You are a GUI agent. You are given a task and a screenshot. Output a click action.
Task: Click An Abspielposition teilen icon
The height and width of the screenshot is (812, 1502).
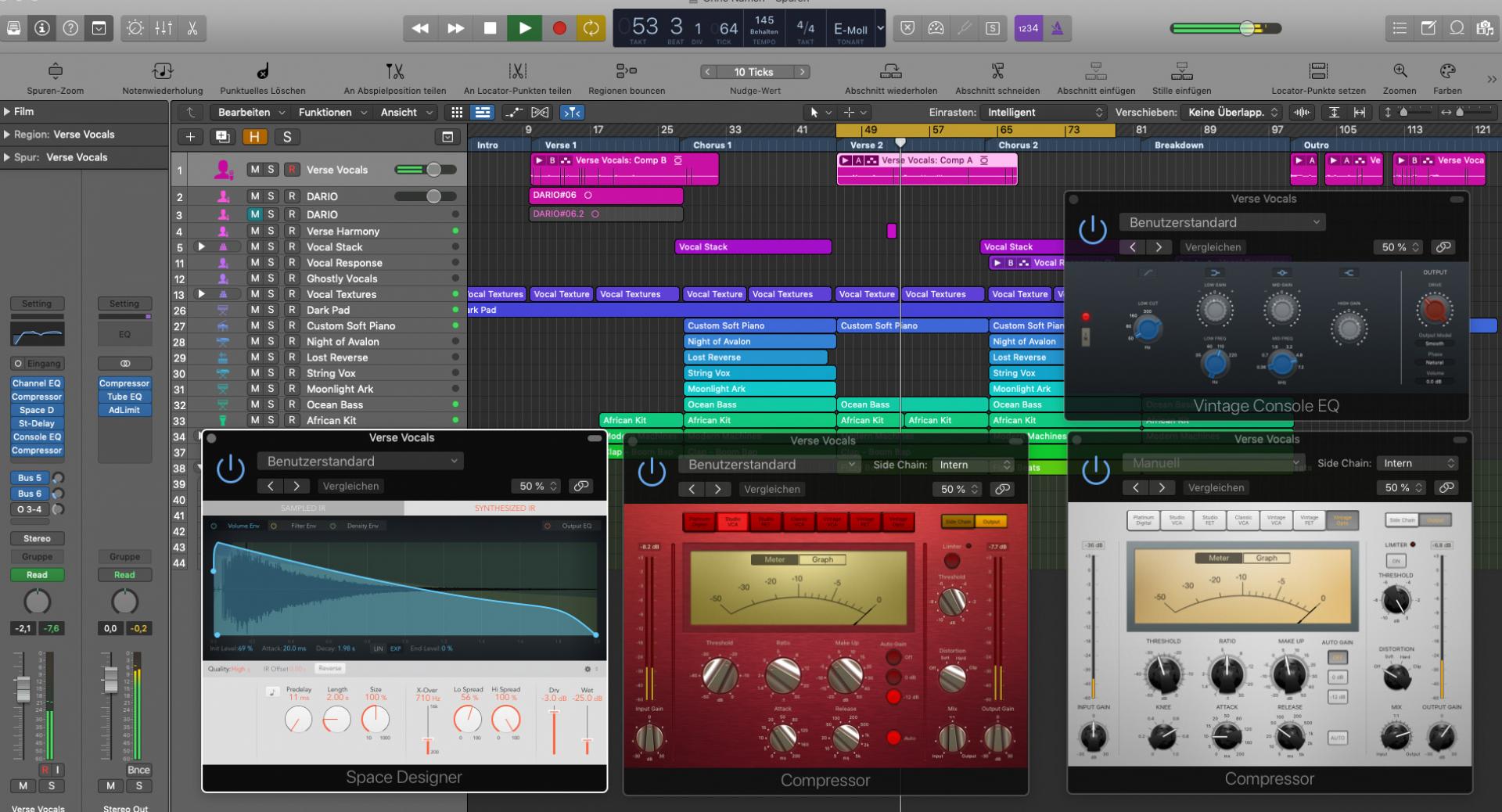(x=394, y=71)
